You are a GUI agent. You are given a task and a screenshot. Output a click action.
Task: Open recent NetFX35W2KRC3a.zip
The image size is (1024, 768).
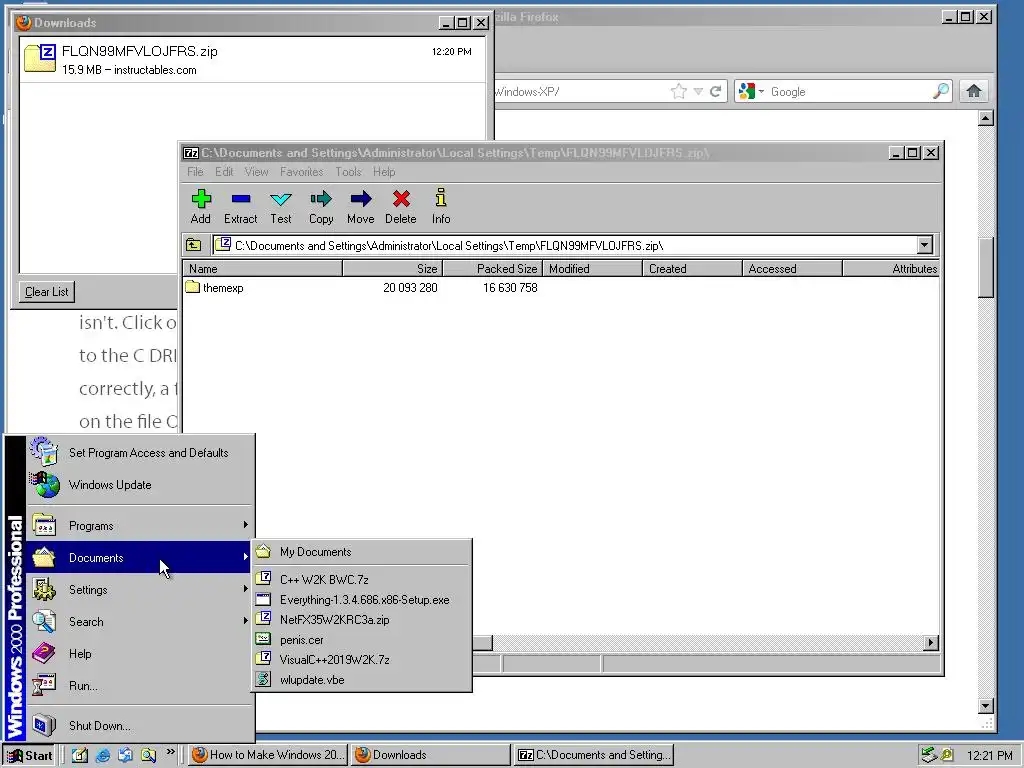click(x=362, y=620)
